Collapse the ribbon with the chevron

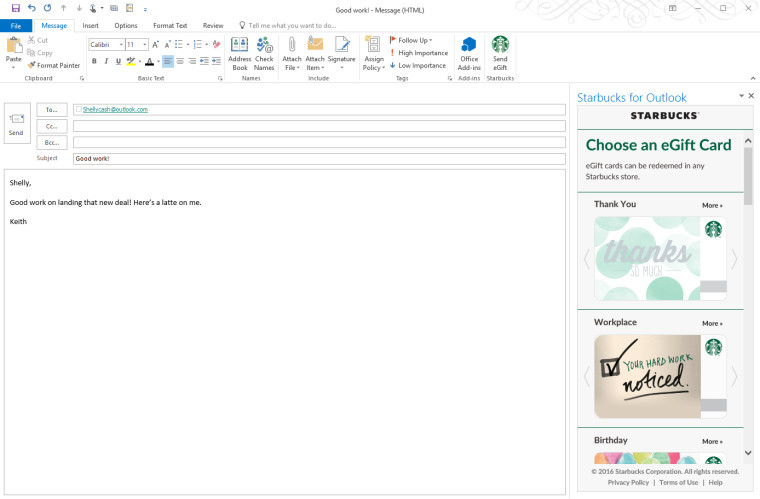pos(753,78)
